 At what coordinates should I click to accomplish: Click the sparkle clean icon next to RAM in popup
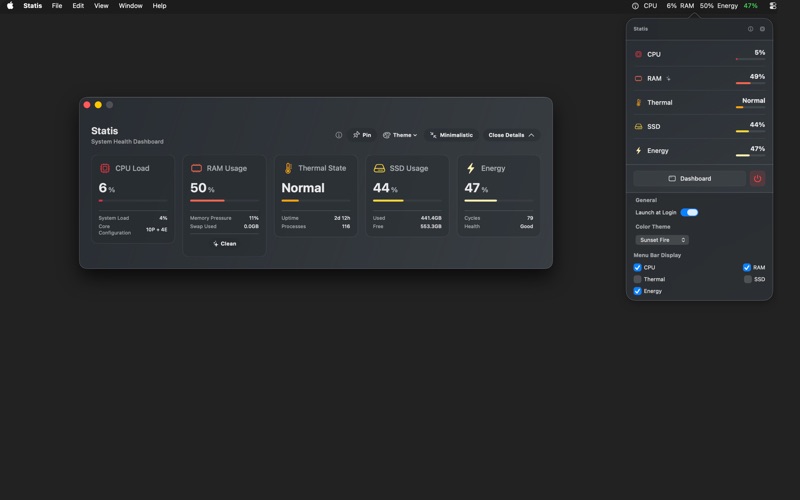pos(668,79)
